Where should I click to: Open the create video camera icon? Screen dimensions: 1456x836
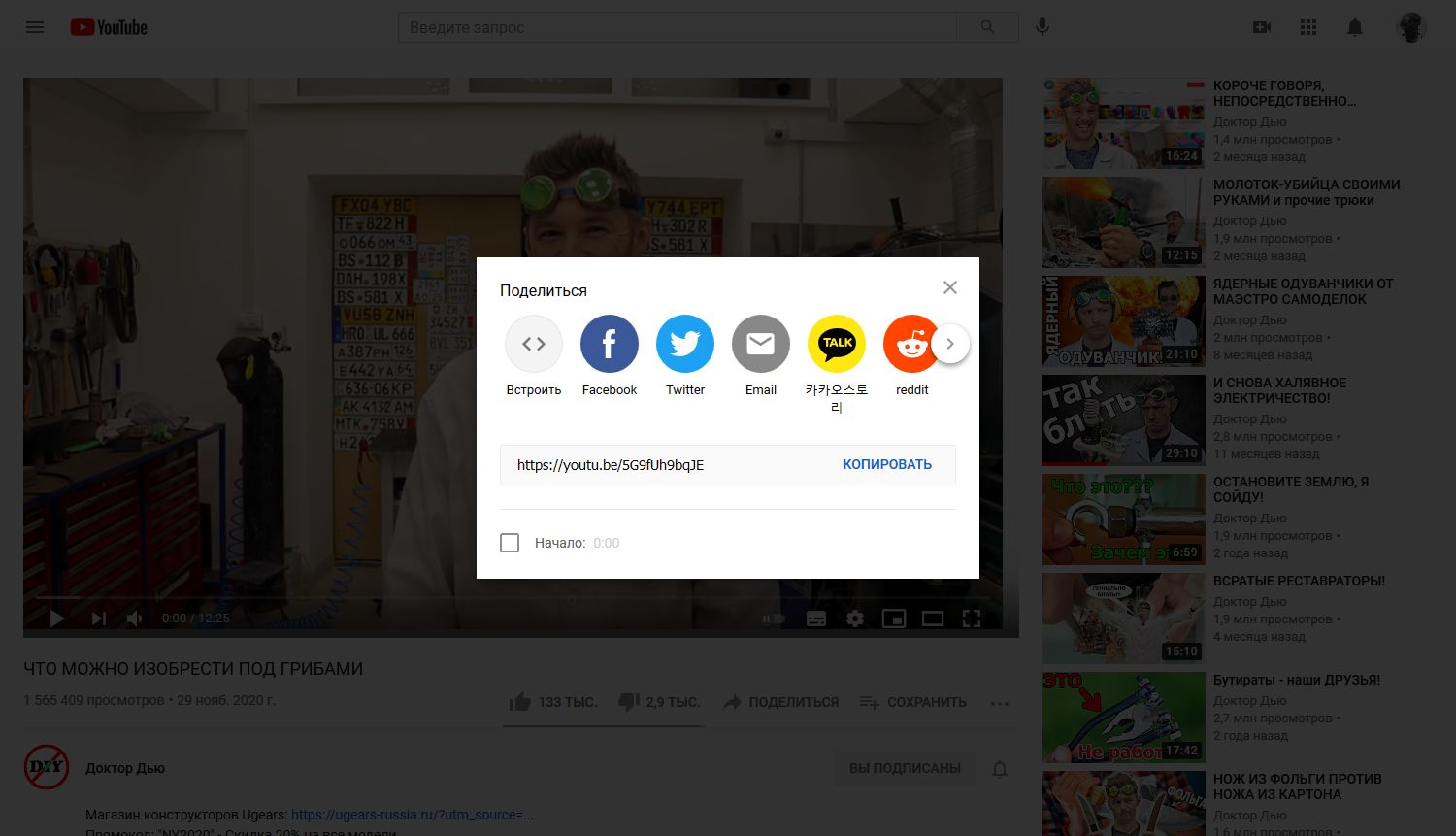[1262, 27]
